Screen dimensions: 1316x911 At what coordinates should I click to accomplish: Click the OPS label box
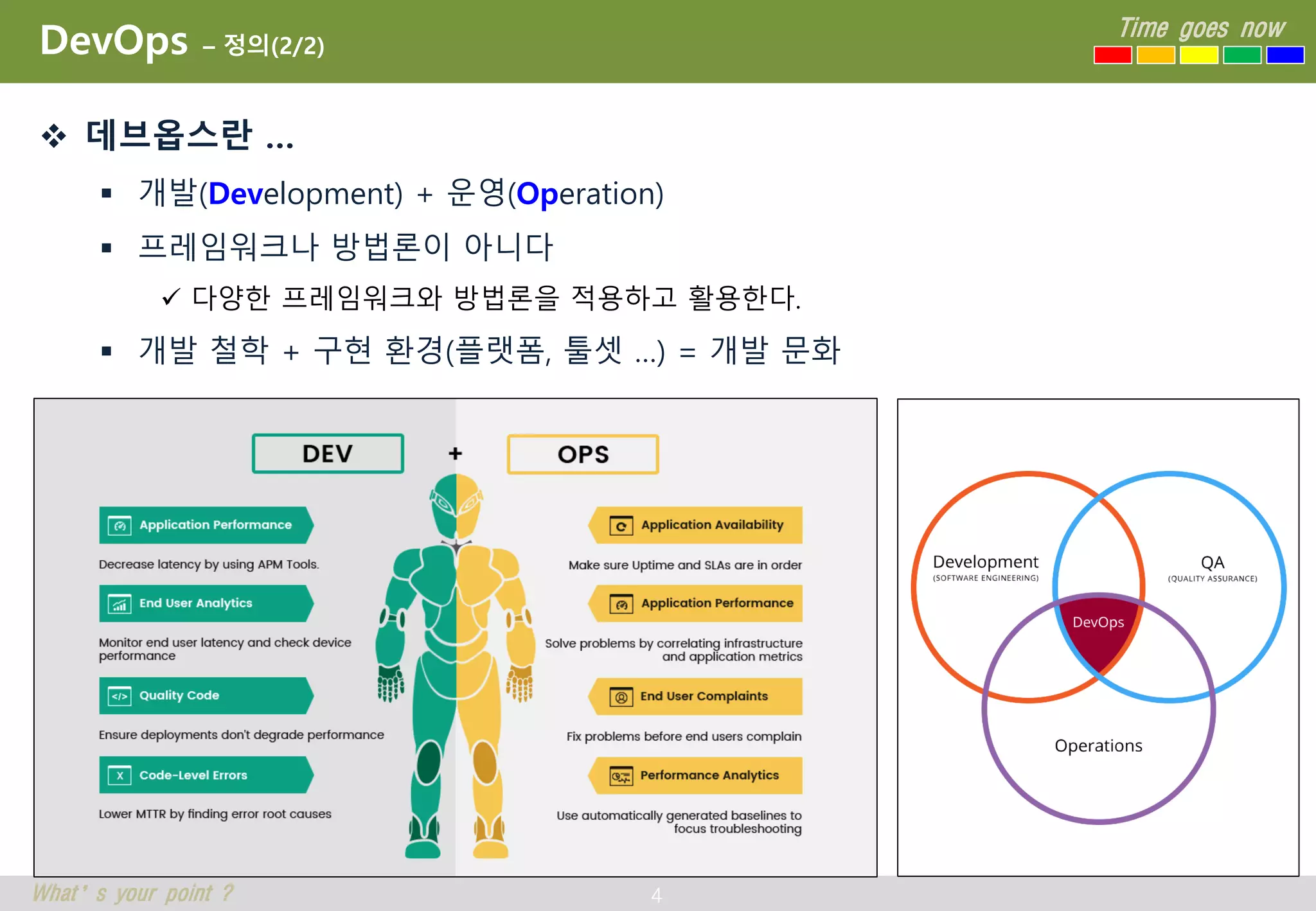583,454
